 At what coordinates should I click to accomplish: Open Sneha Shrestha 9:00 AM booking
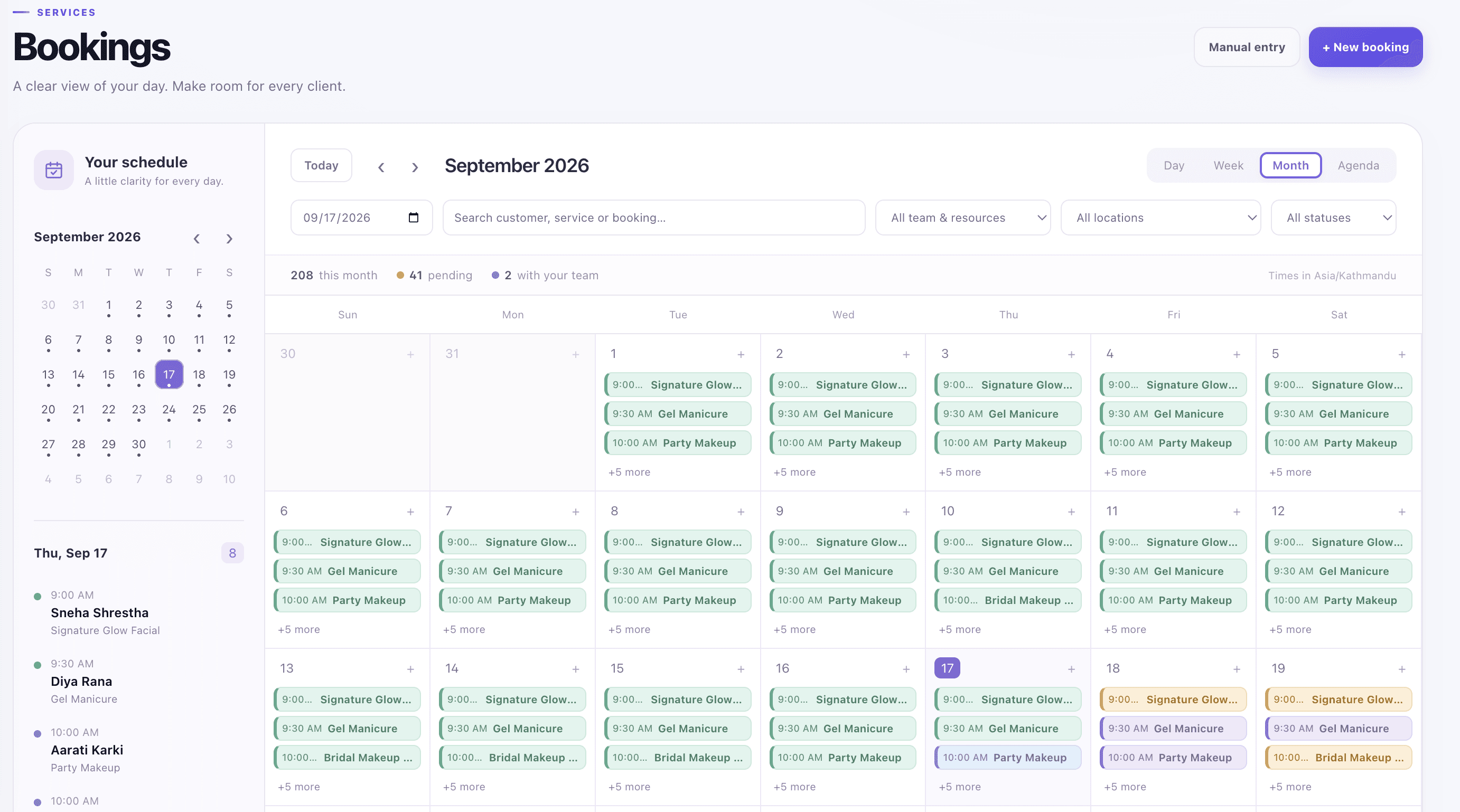pos(139,612)
